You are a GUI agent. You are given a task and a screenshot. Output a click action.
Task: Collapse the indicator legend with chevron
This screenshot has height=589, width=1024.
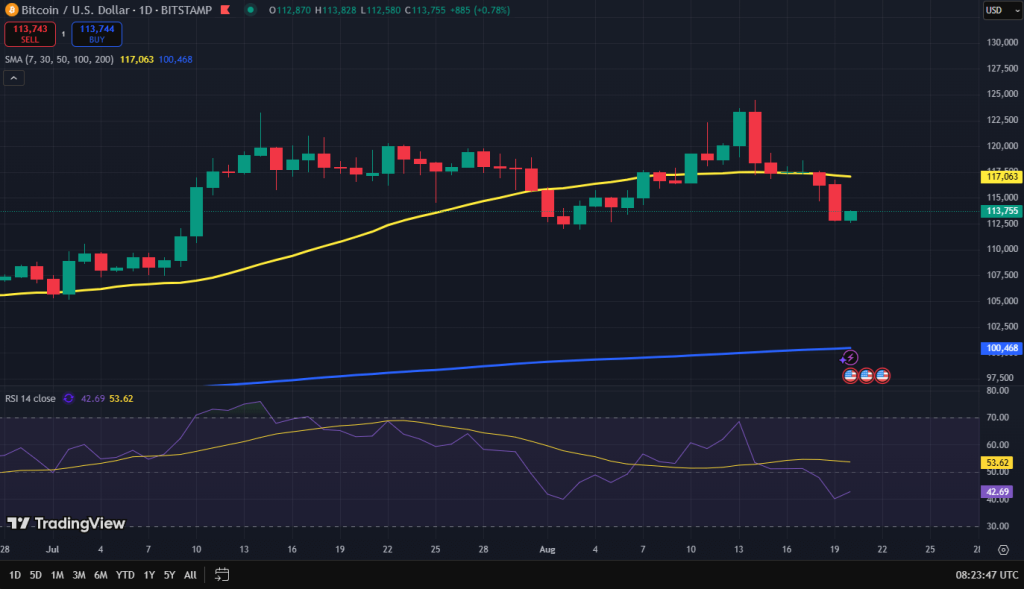tap(14, 78)
